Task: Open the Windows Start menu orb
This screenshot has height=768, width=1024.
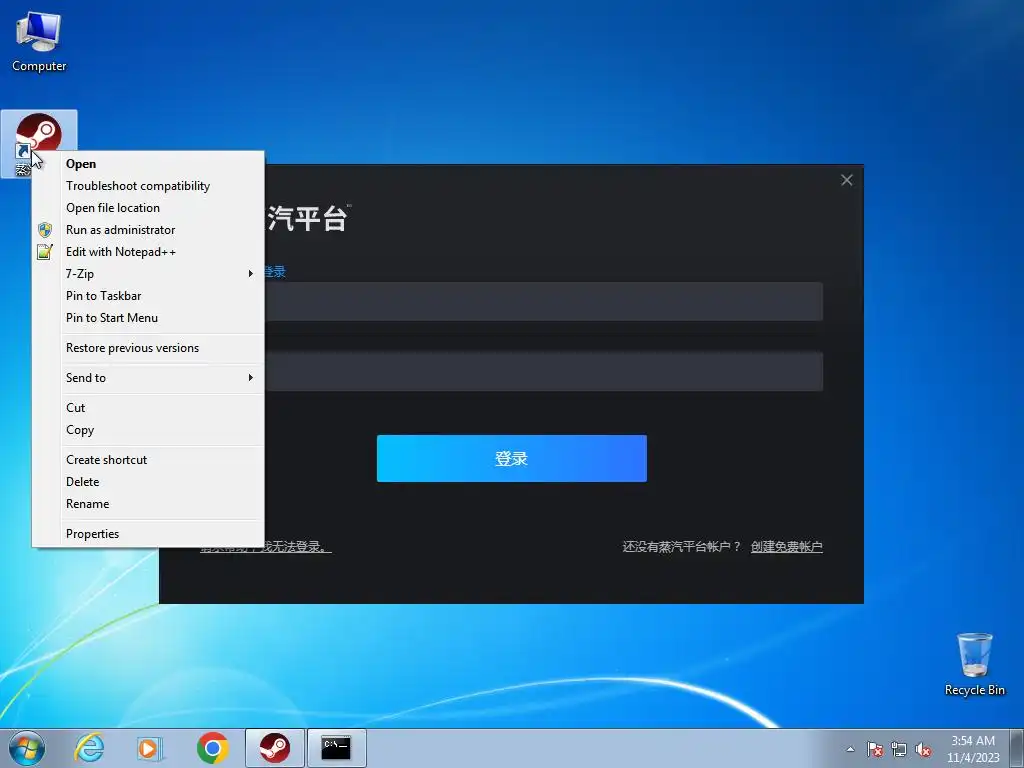Action: point(27,748)
